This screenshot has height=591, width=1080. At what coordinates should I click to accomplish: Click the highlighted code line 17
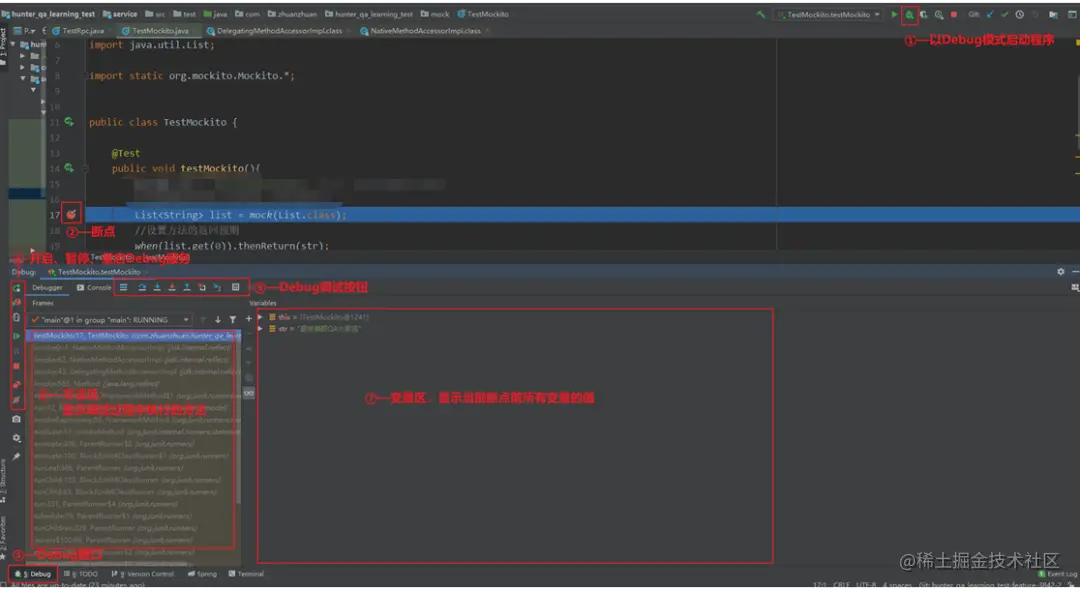(583, 215)
